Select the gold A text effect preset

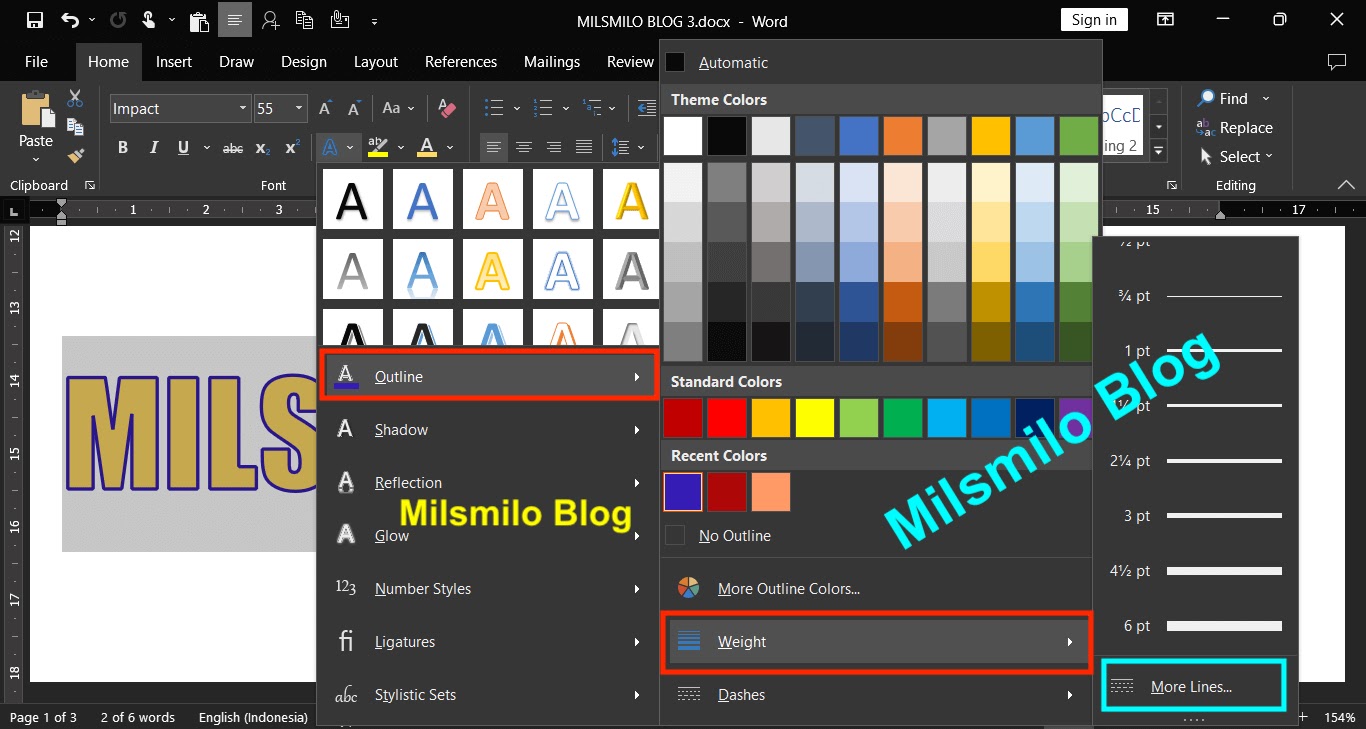pyautogui.click(x=632, y=199)
